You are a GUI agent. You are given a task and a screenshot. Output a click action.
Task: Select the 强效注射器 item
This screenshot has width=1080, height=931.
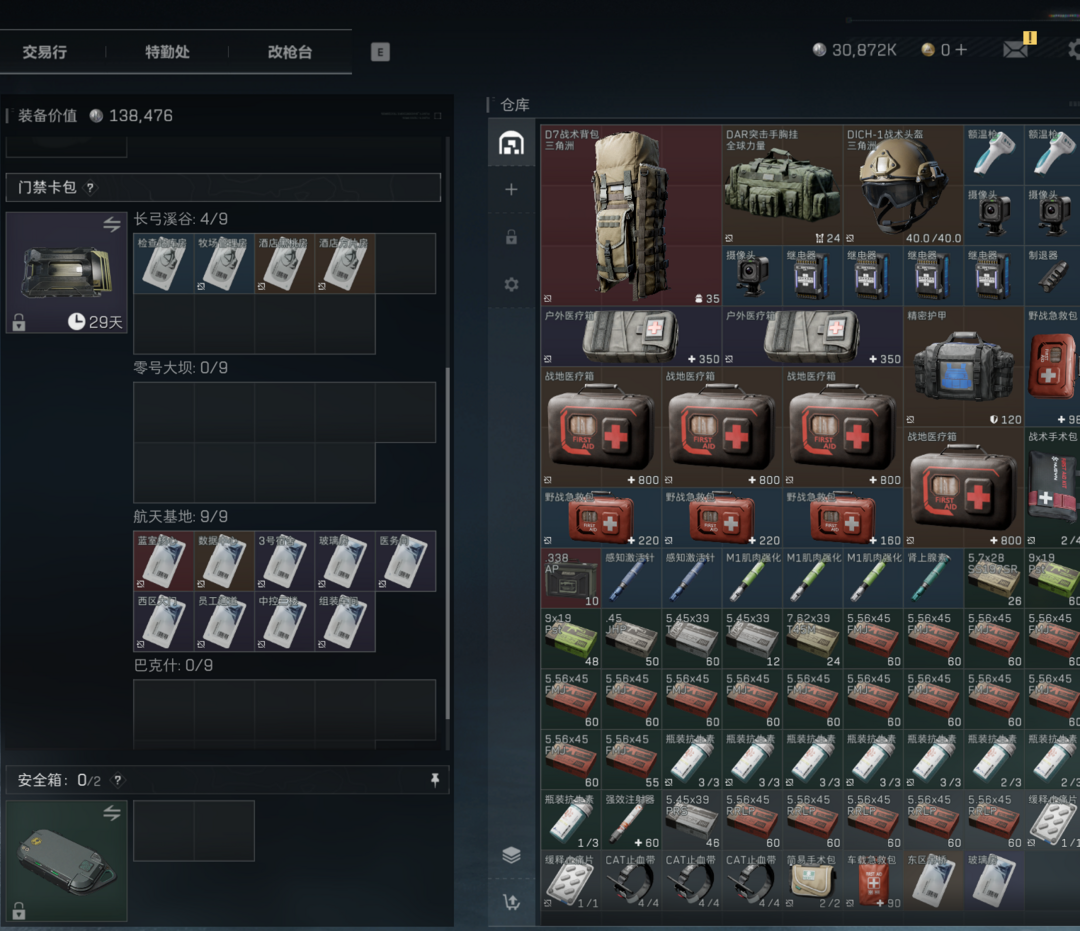pos(631,820)
